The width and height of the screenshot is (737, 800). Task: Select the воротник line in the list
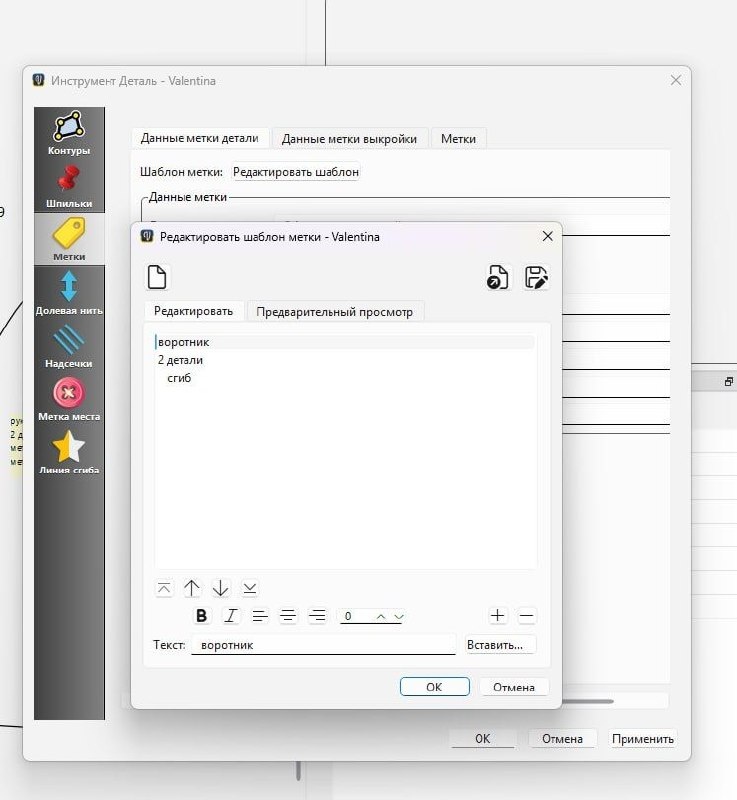tap(345, 342)
